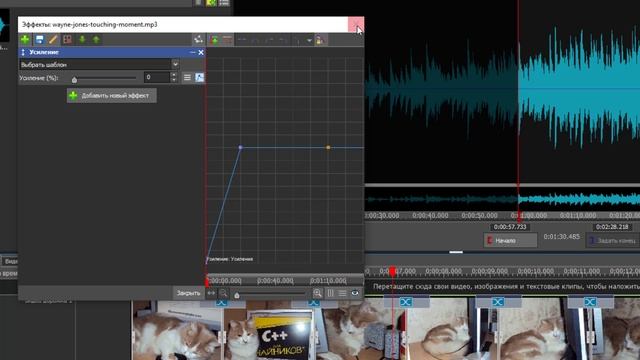
Task: Click the large audio waveform at the red cursor
Action: coord(519,89)
